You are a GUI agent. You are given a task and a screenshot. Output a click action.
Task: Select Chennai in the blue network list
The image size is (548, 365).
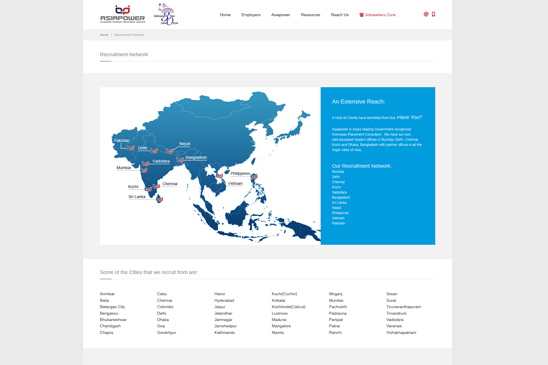coord(338,182)
